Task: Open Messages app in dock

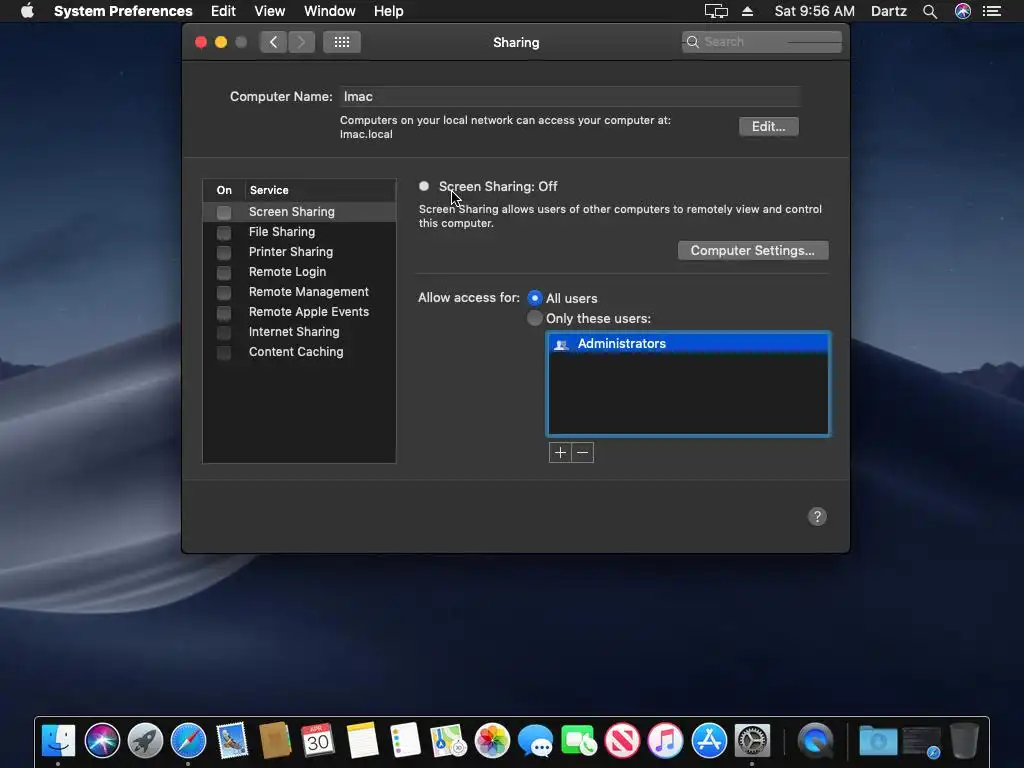Action: click(536, 741)
